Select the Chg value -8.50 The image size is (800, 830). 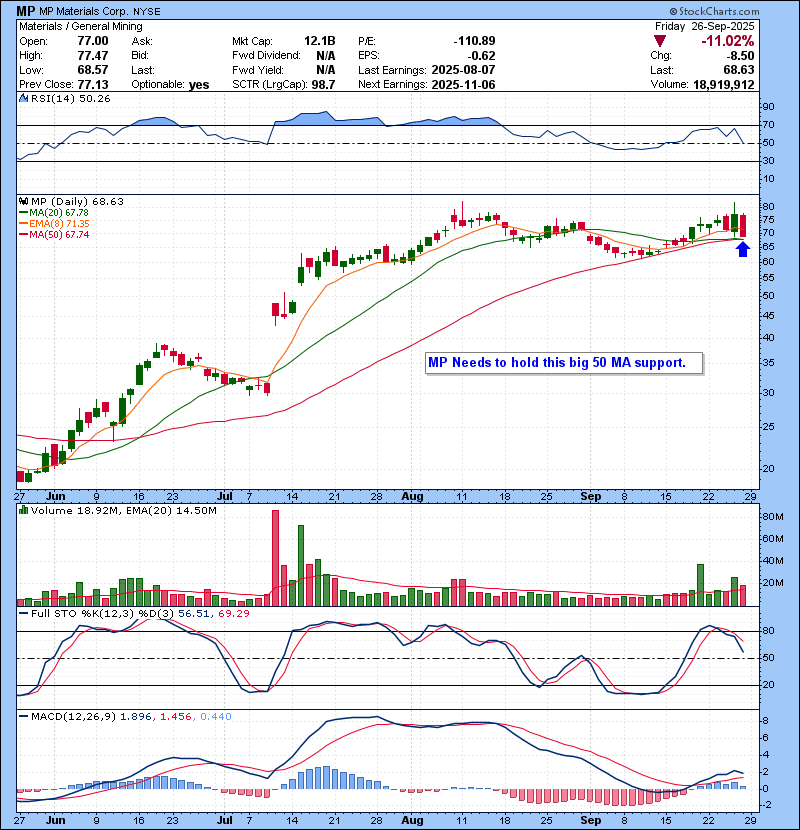point(740,56)
